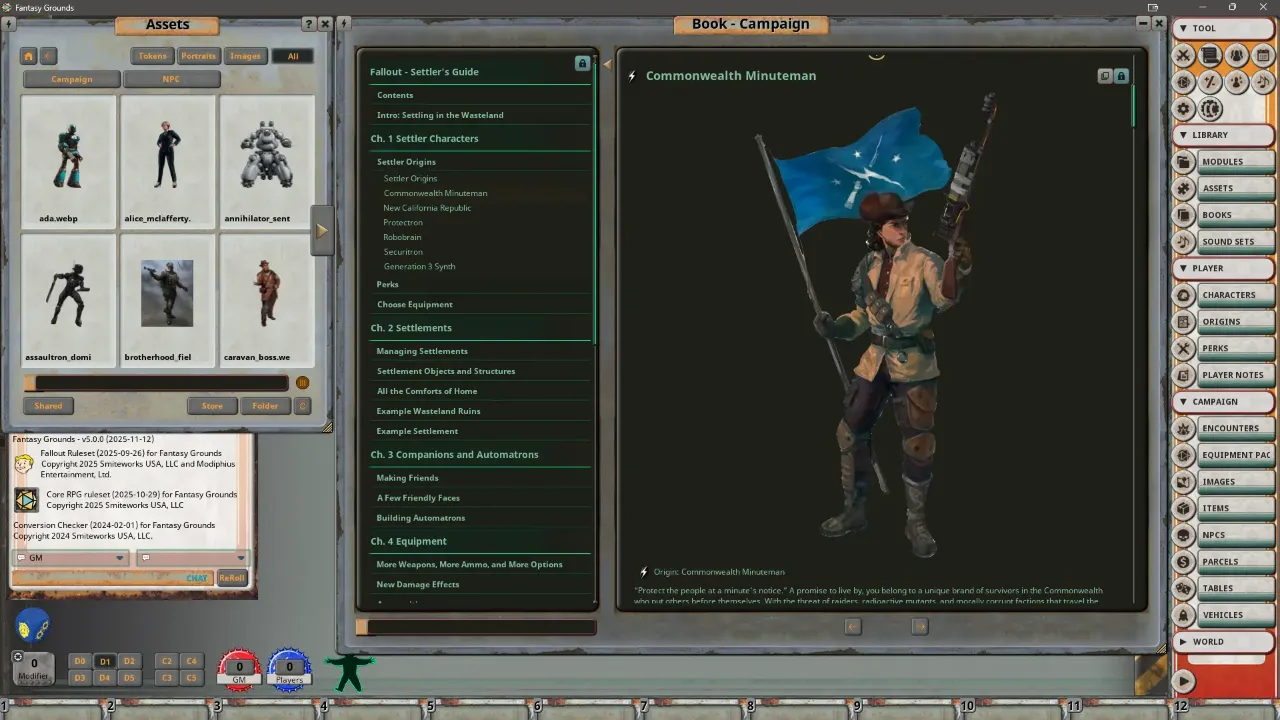Collapse the LIBRARY sidebar section
Screen dimensions: 1280x720
tap(1223, 135)
